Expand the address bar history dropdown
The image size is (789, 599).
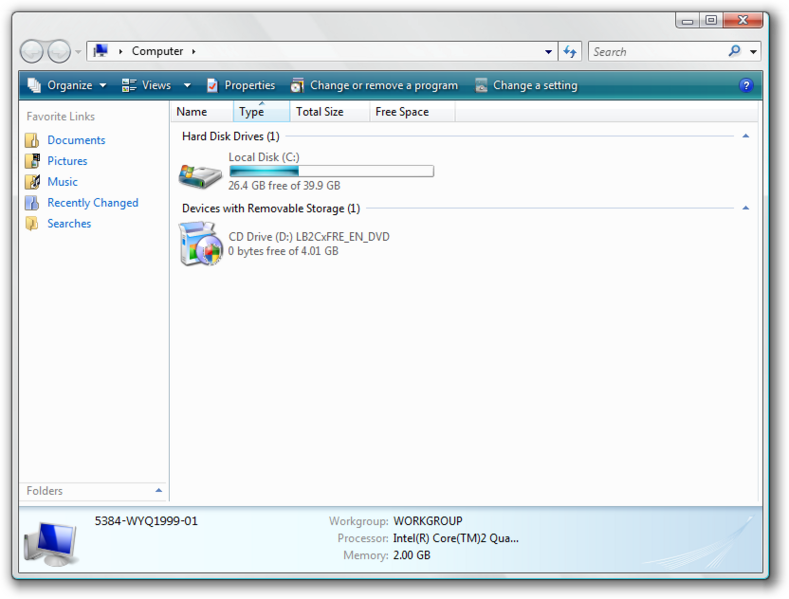coord(548,51)
